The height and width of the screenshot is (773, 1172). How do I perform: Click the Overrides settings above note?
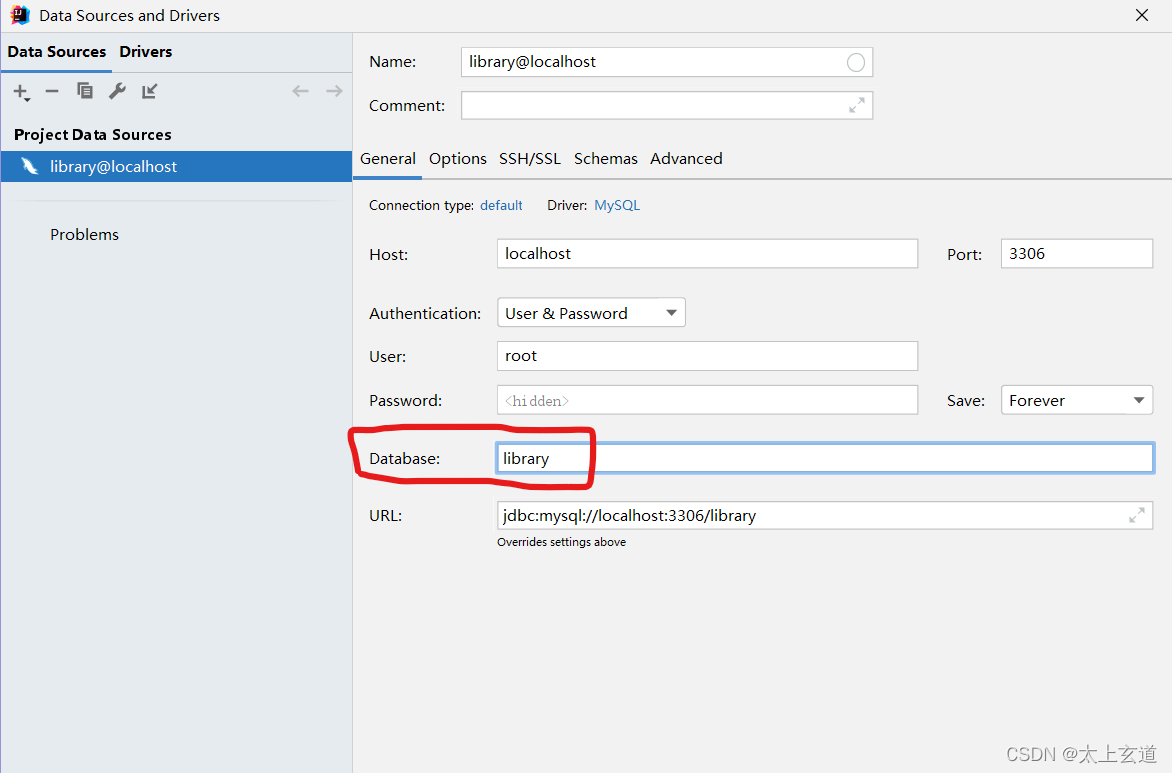click(x=561, y=542)
